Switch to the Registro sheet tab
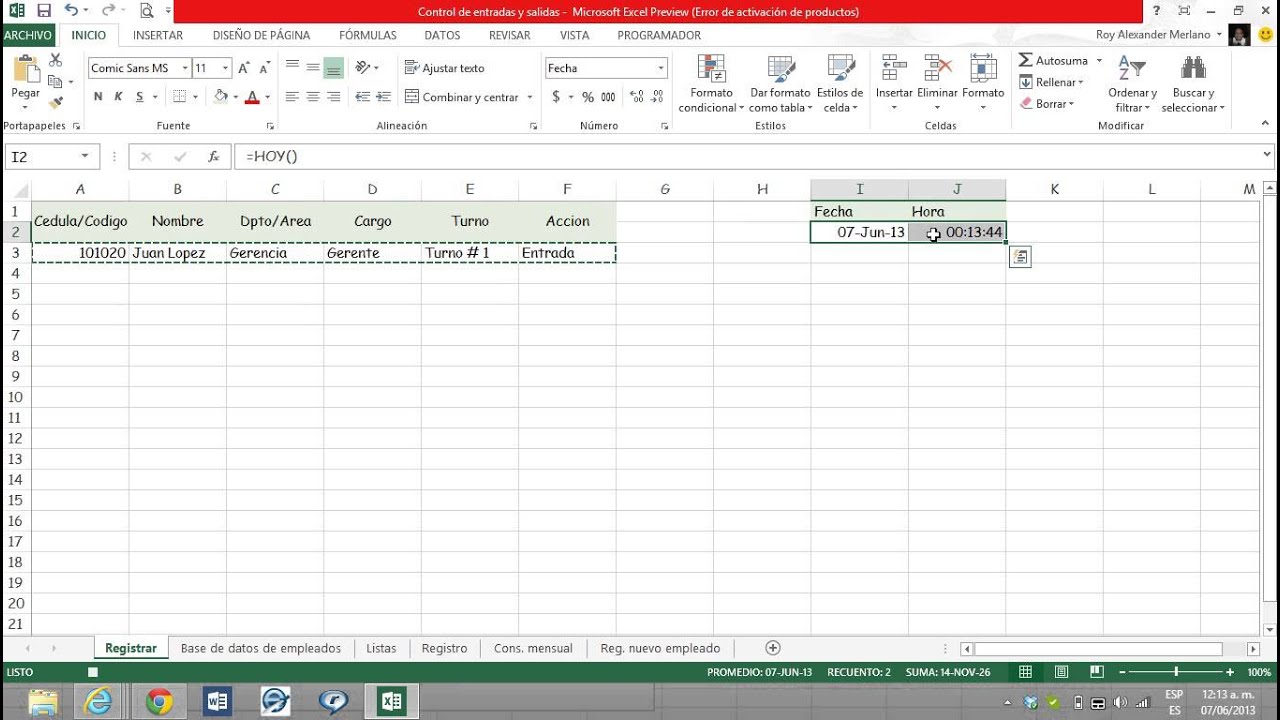This screenshot has height=720, width=1280. (444, 648)
